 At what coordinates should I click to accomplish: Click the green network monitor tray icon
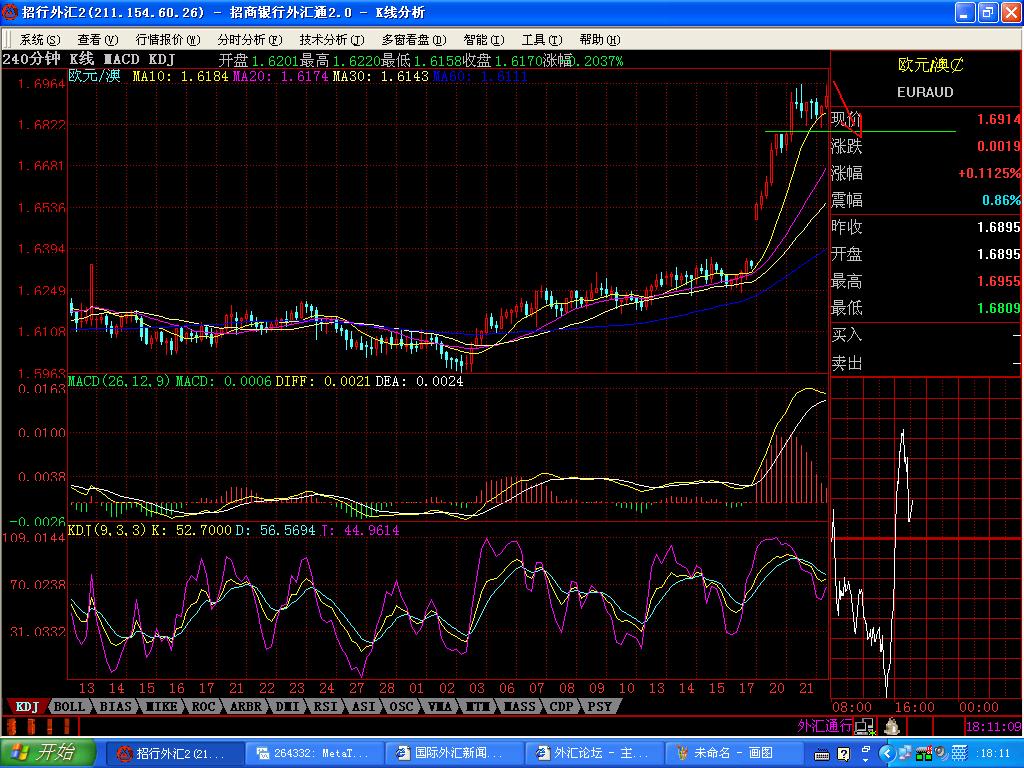[x=923, y=754]
